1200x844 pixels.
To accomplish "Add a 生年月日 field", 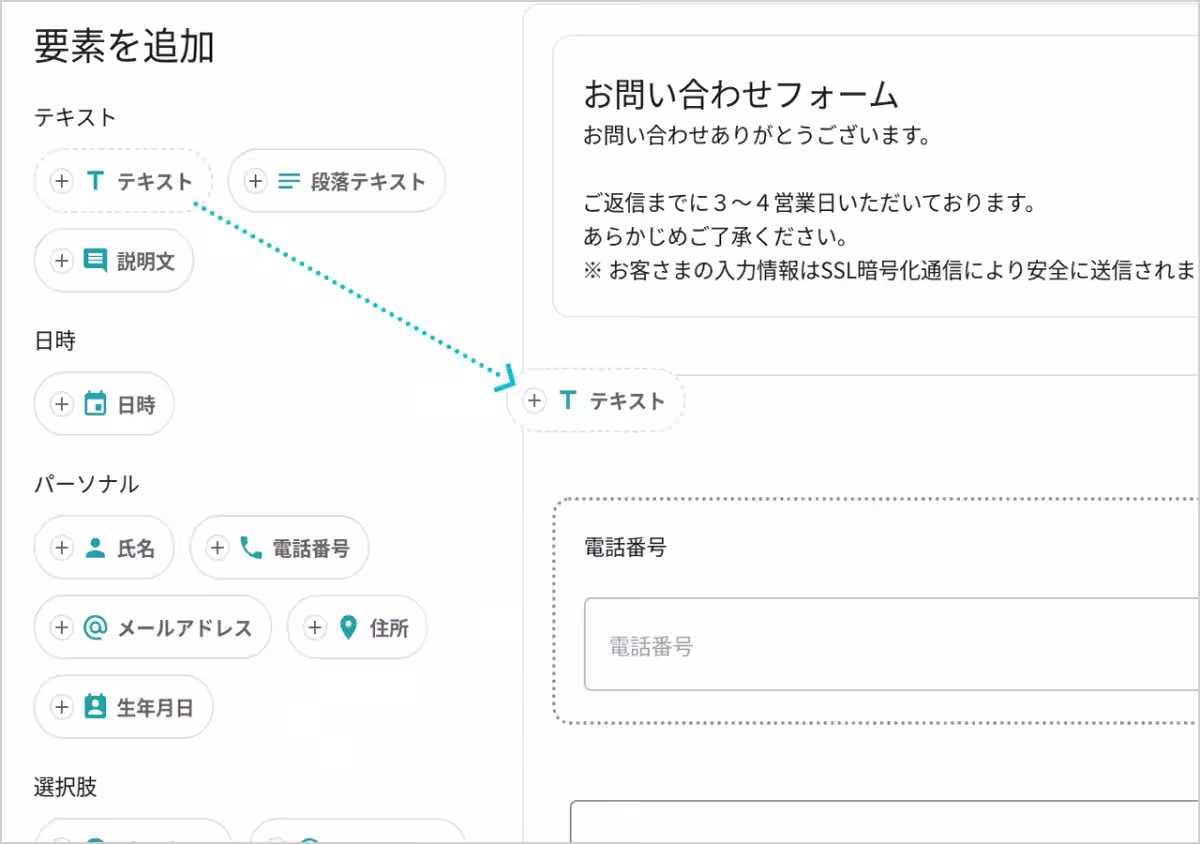I will [123, 707].
